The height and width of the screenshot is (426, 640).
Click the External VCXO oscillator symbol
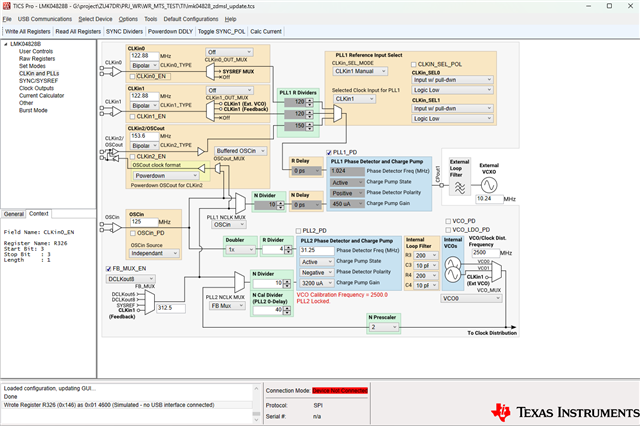tap(489, 186)
